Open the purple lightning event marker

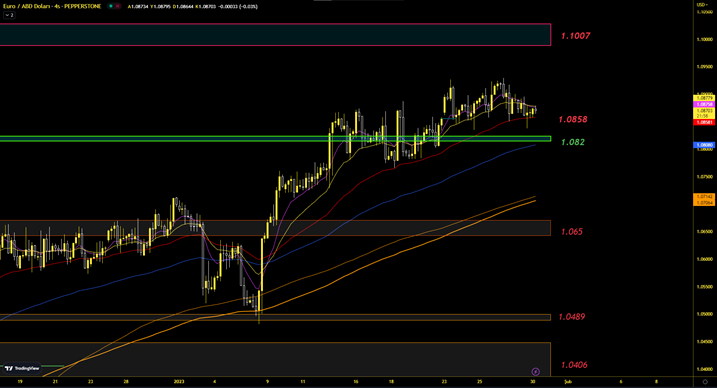point(536,372)
